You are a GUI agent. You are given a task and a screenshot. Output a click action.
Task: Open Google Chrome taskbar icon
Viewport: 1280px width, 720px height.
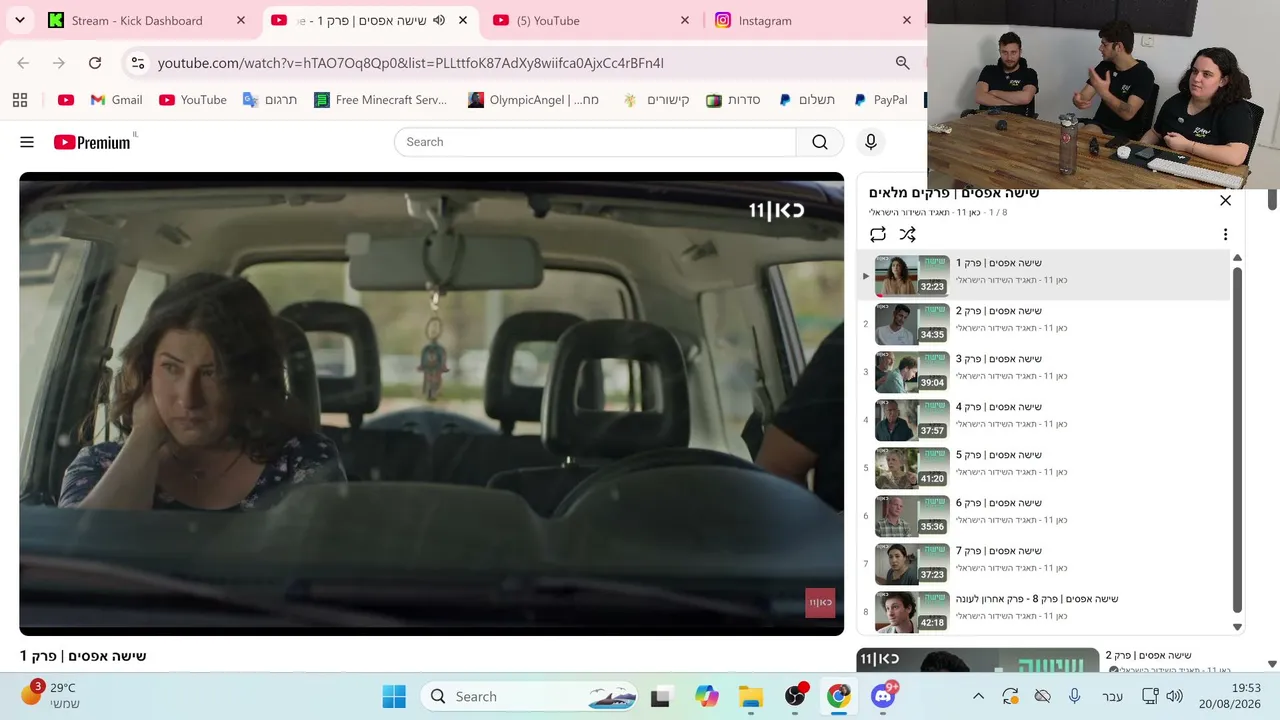coord(838,697)
